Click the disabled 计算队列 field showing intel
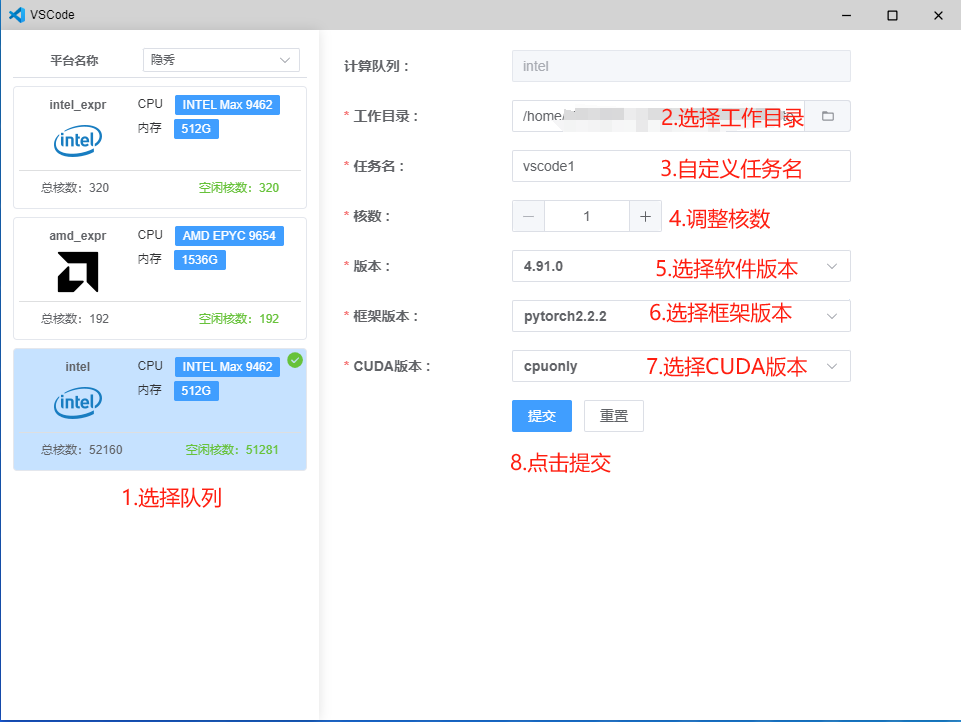961x722 pixels. [681, 66]
